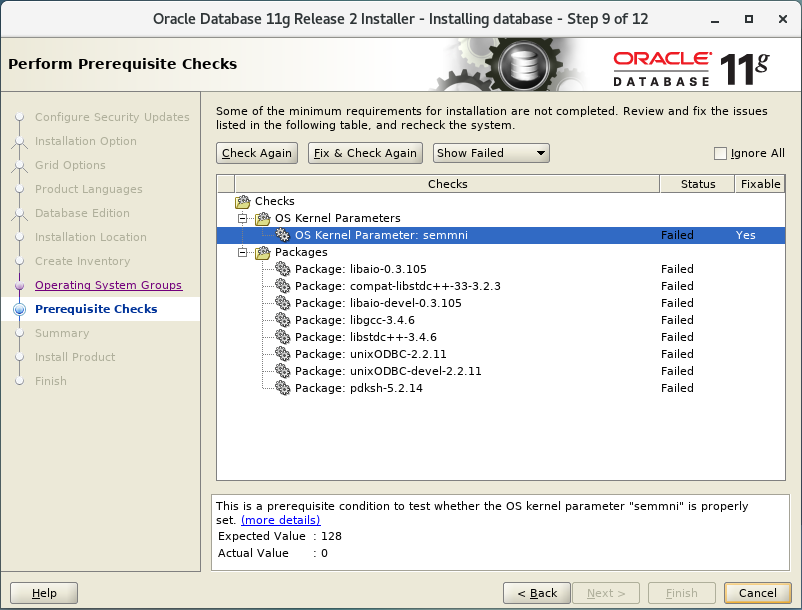The width and height of the screenshot is (802, 610).
Task: Click the gear icon for libaio-0.3.105 package
Action: click(x=282, y=269)
